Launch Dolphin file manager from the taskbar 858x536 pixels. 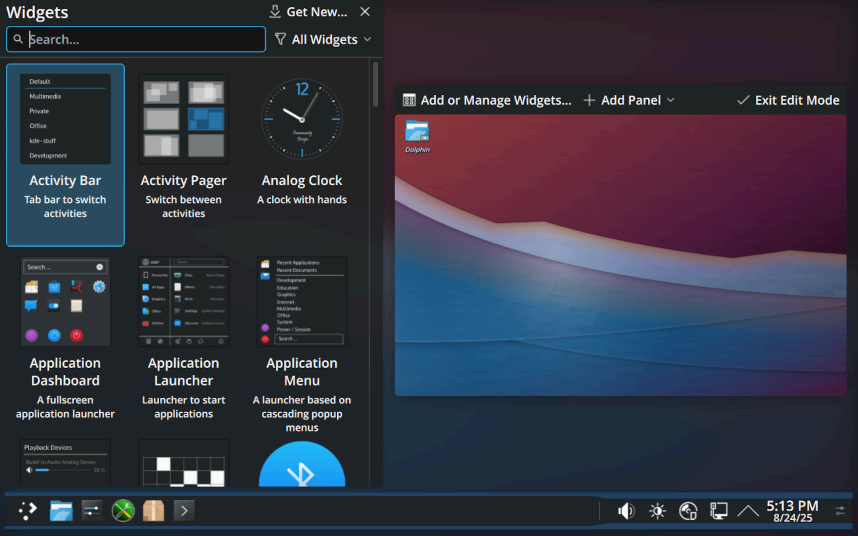pos(61,511)
